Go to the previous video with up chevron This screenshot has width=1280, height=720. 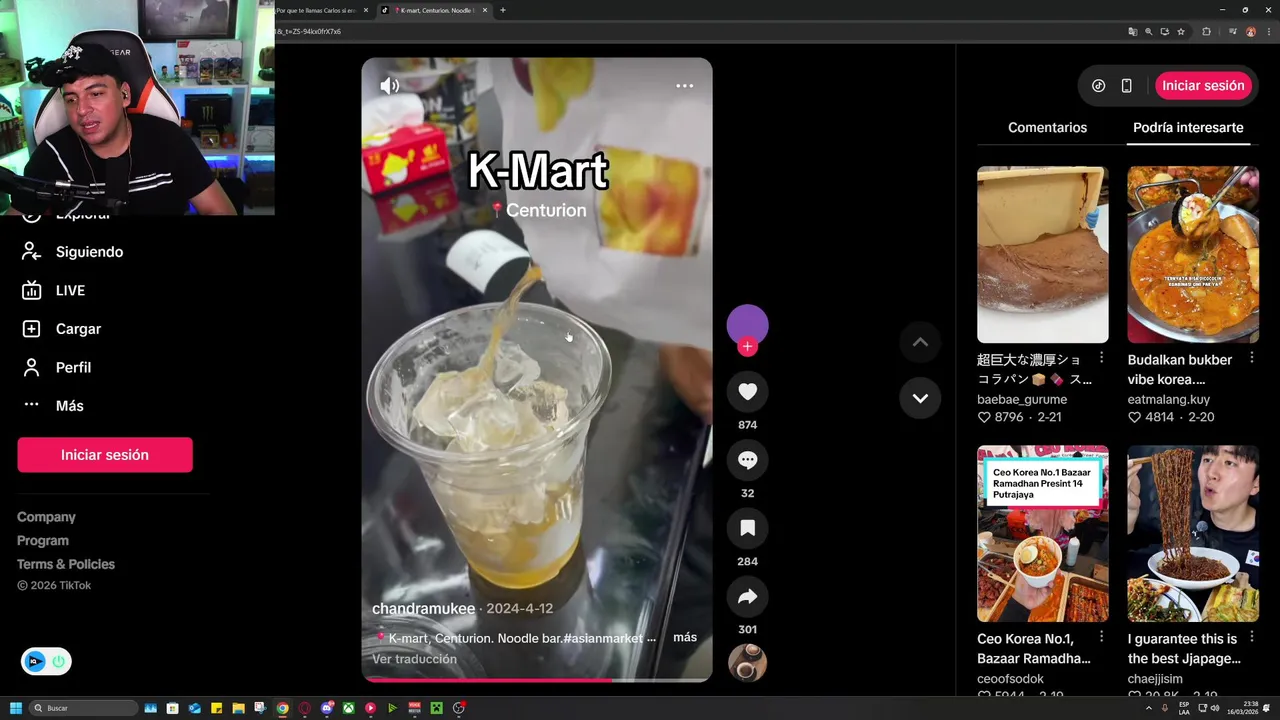click(920, 342)
